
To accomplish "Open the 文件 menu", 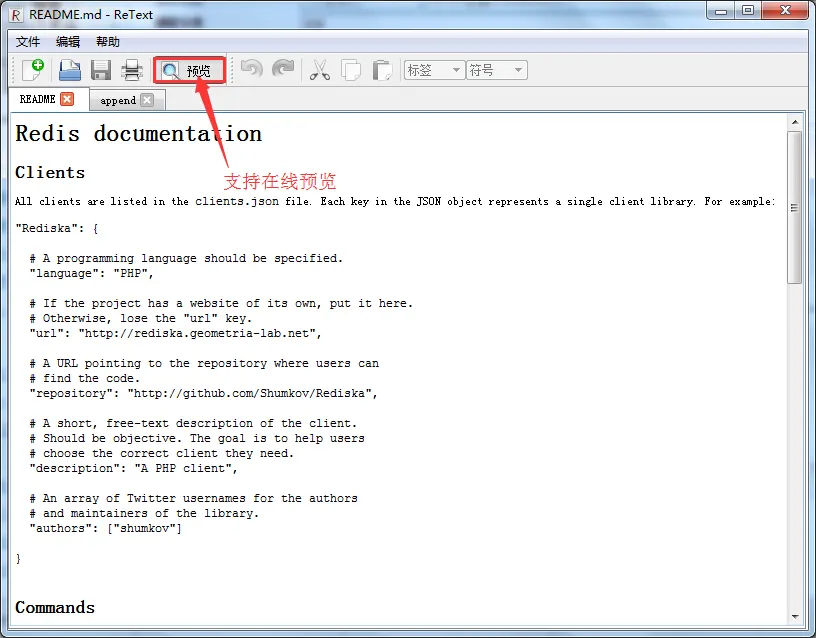I will 28,42.
